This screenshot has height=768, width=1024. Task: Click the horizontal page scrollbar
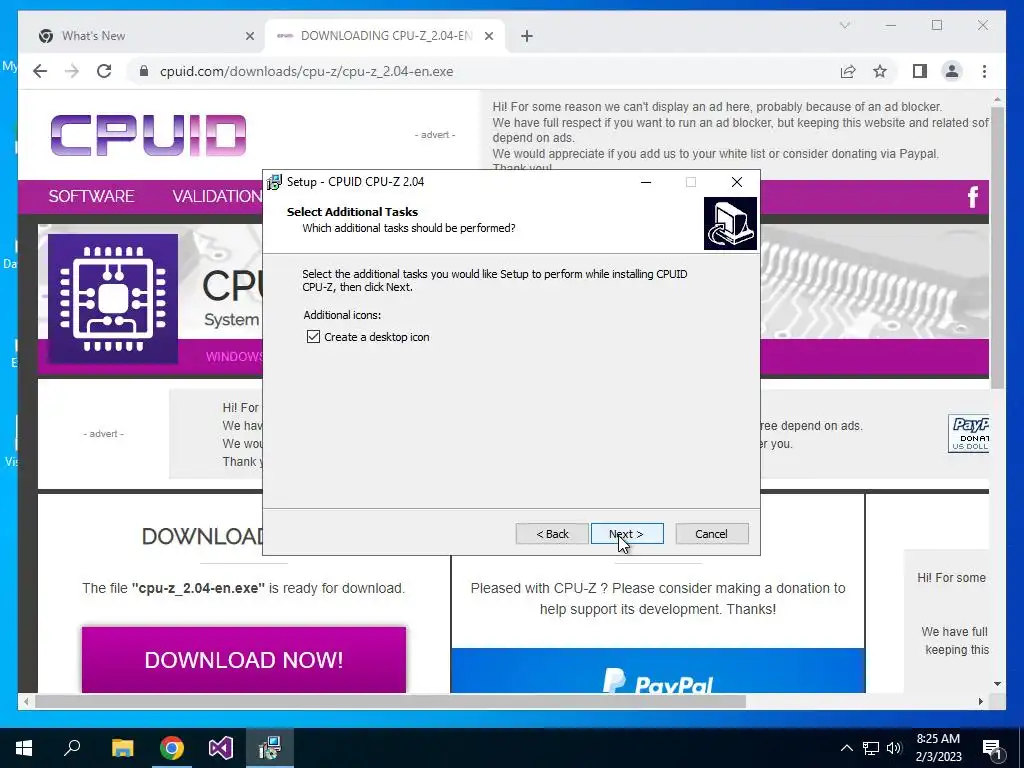pos(390,701)
